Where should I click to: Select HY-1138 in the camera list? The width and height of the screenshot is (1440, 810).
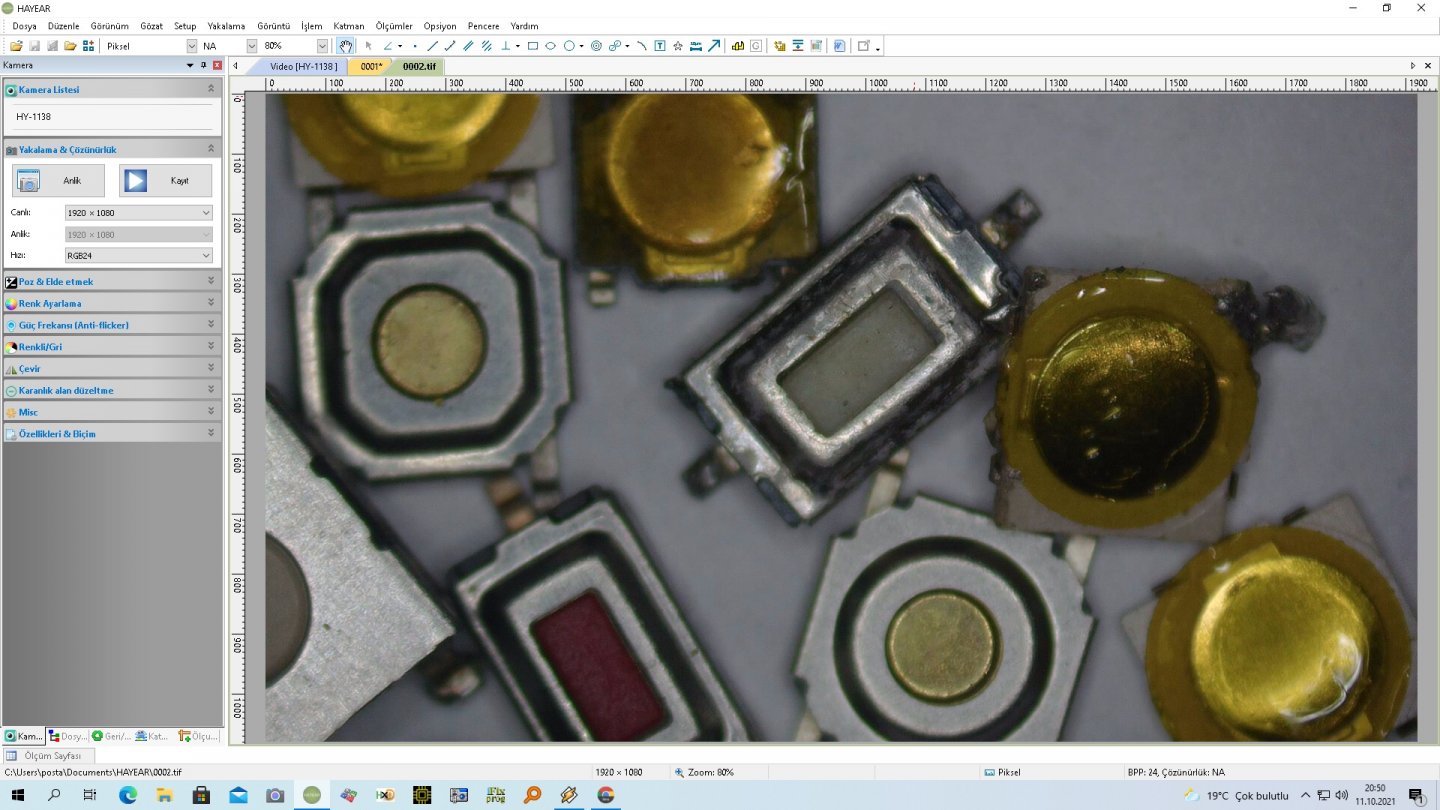(x=34, y=117)
